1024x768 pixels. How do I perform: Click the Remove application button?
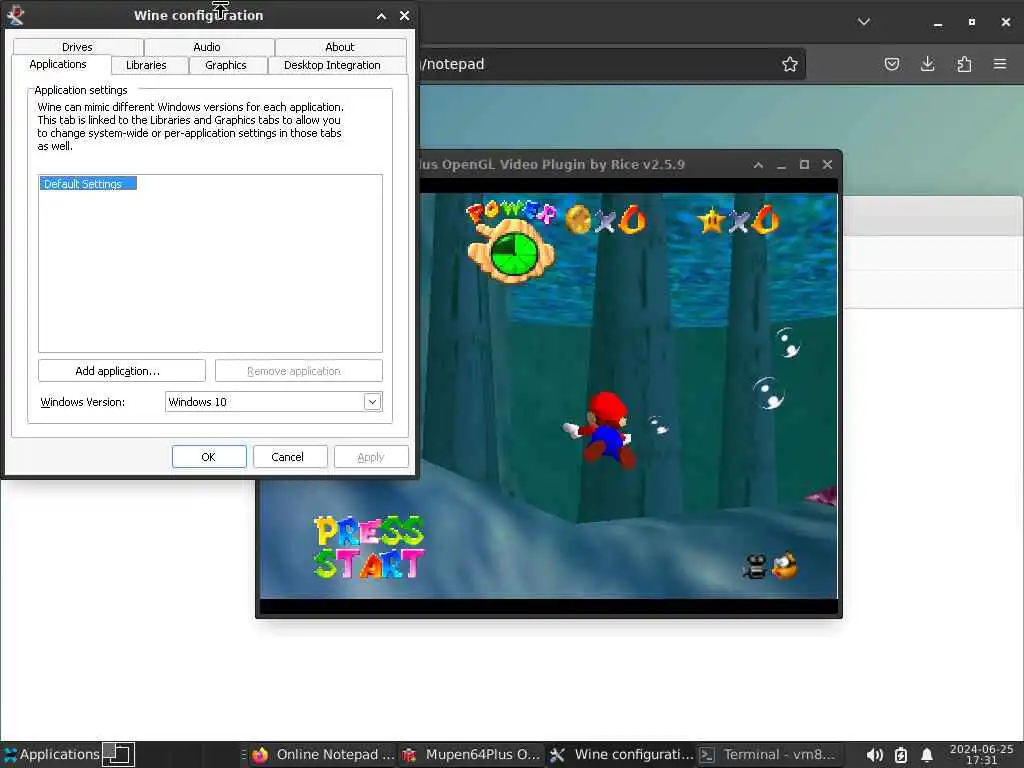pos(298,371)
